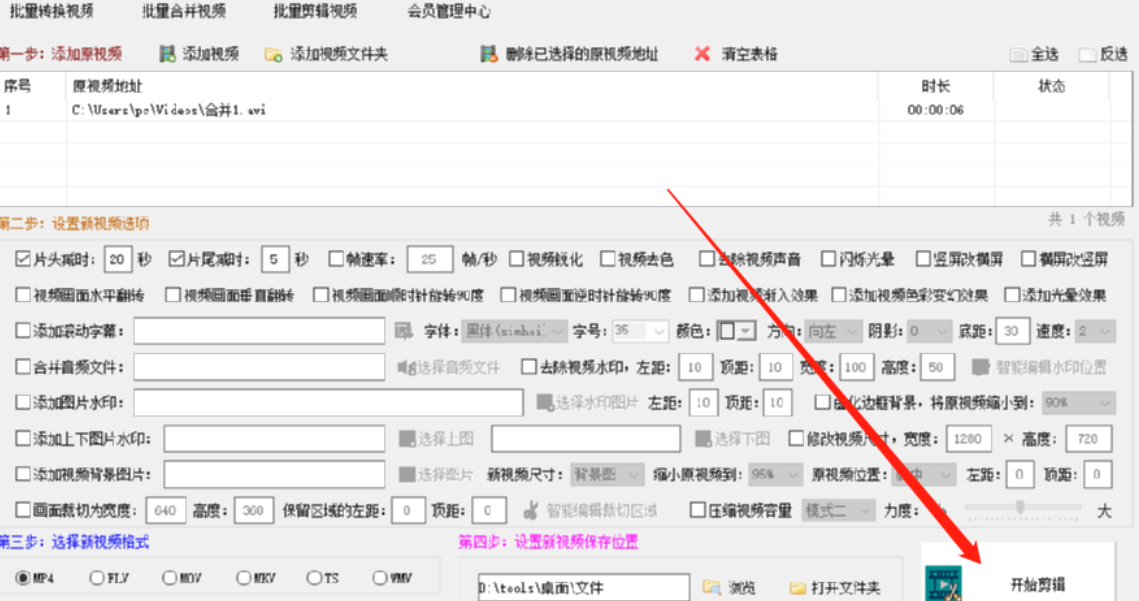Open the 方向 direction dropdown
Image resolution: width=1139 pixels, height=601 pixels.
[x=833, y=331]
